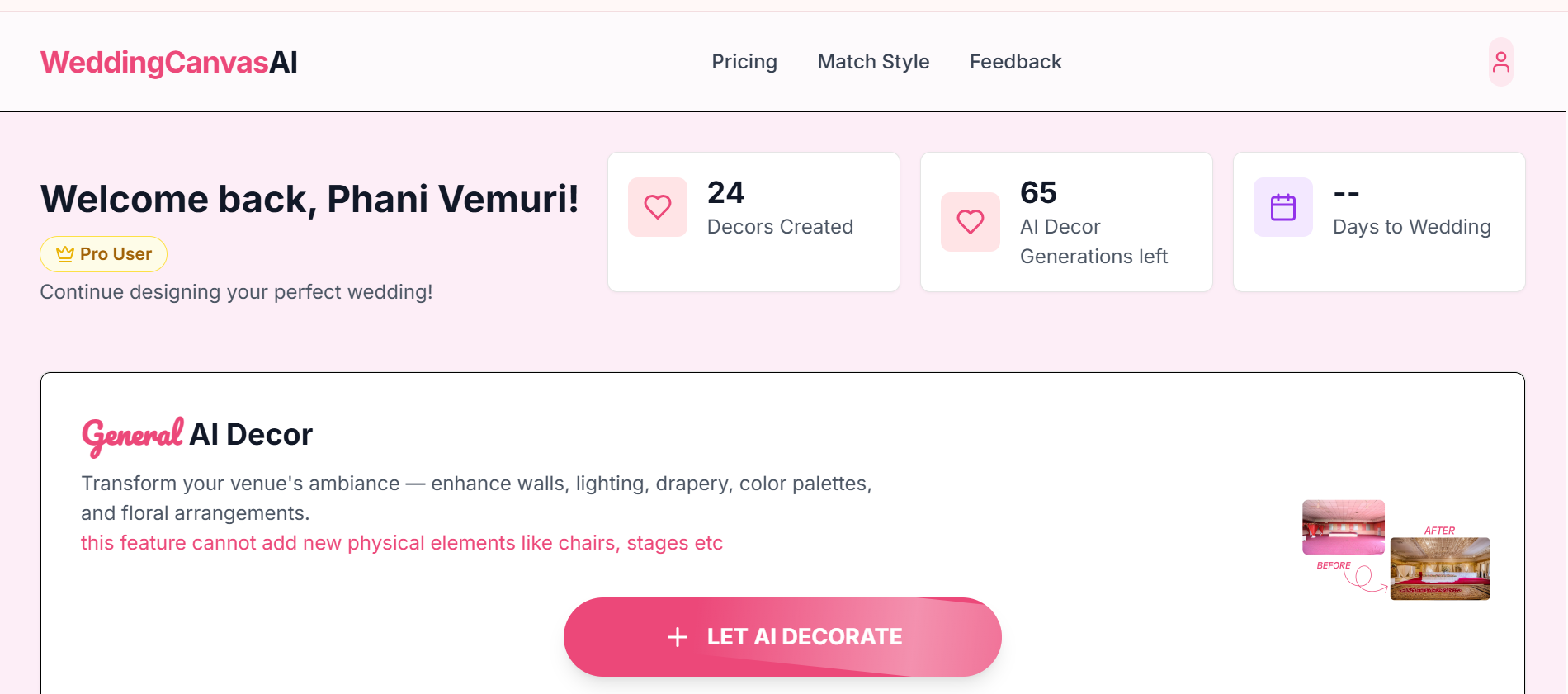Open the Feedback page
This screenshot has height=694, width=1568.
[x=1015, y=62]
